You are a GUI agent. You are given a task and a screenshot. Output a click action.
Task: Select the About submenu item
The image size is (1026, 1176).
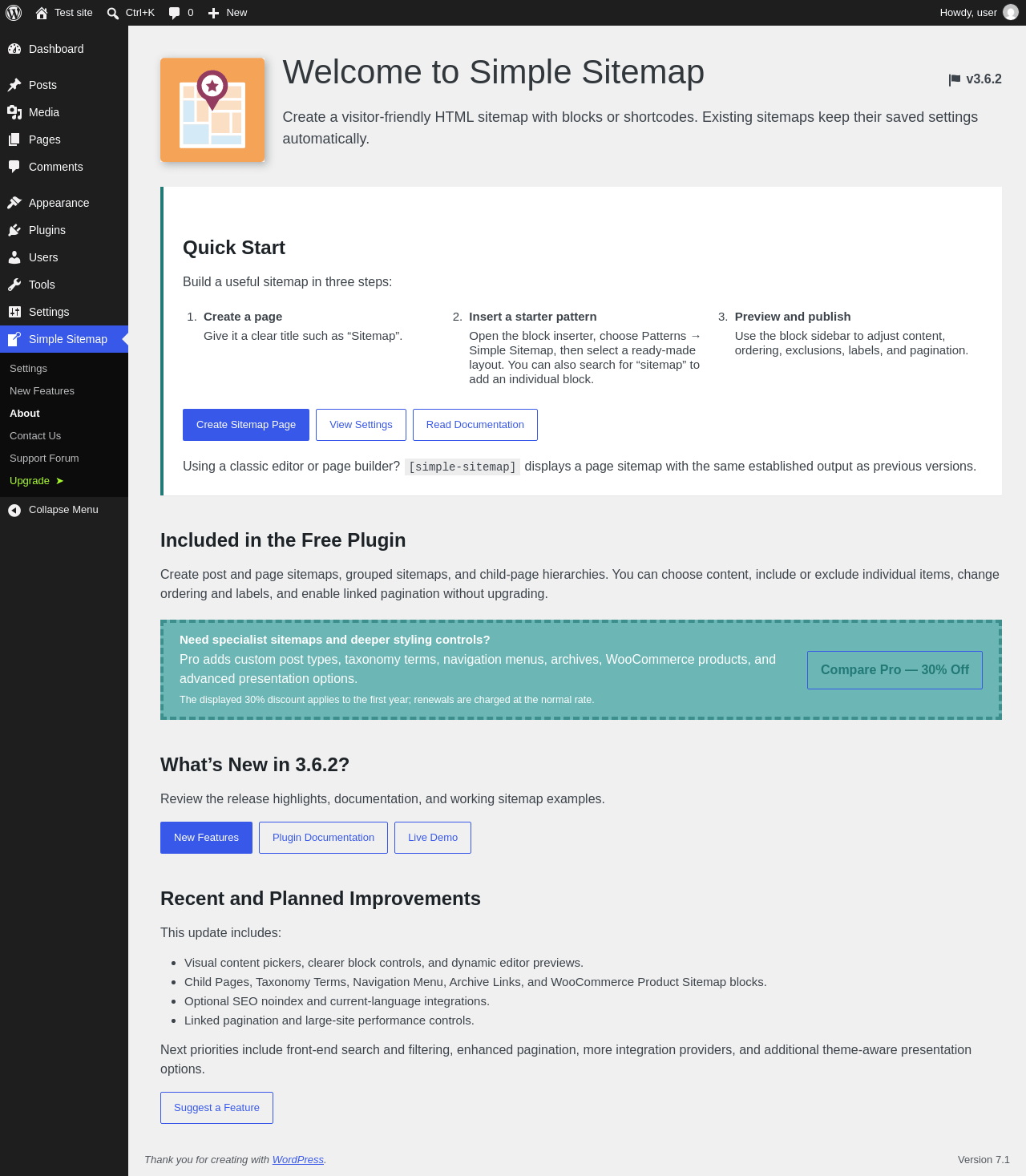click(25, 414)
